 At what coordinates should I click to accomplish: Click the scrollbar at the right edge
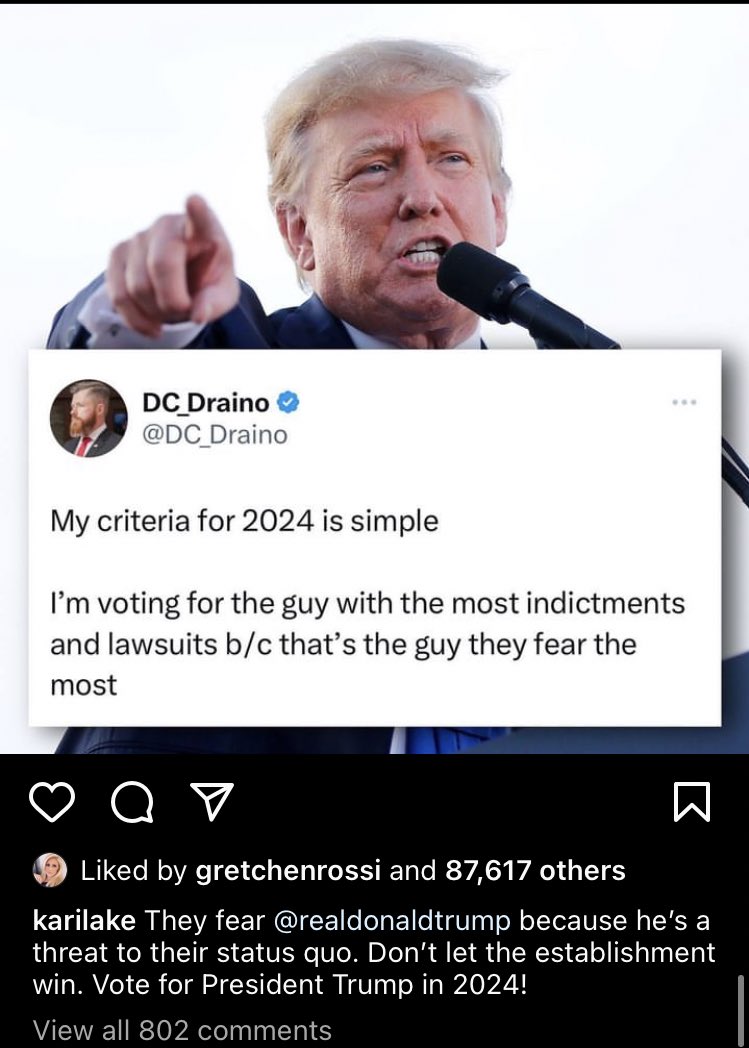(x=740, y=1011)
